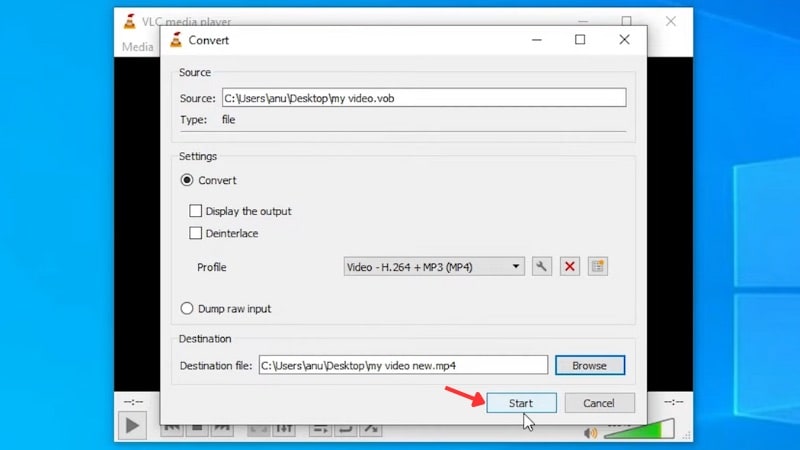Click into the Destination file field
This screenshot has height=450, width=800.
click(x=403, y=365)
